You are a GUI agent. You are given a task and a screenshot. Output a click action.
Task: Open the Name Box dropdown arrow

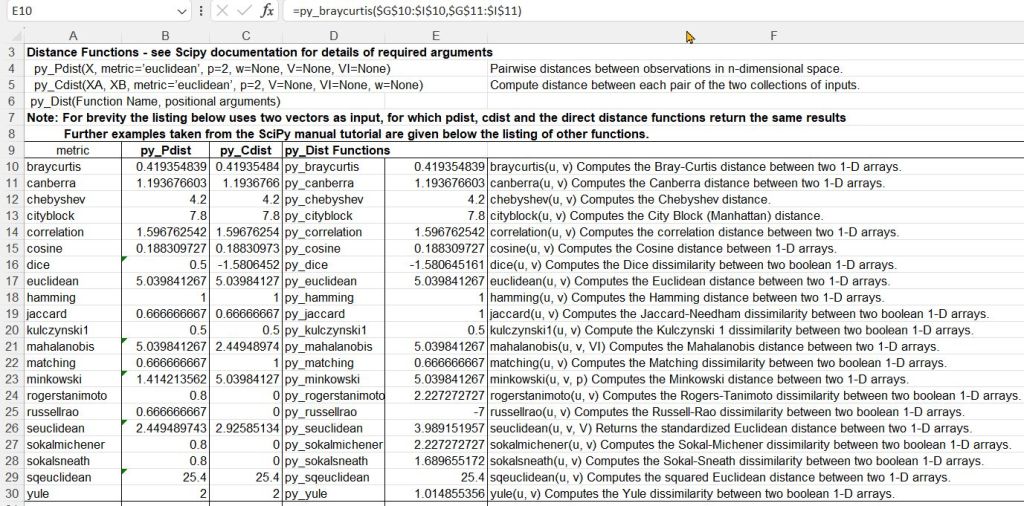(x=181, y=11)
